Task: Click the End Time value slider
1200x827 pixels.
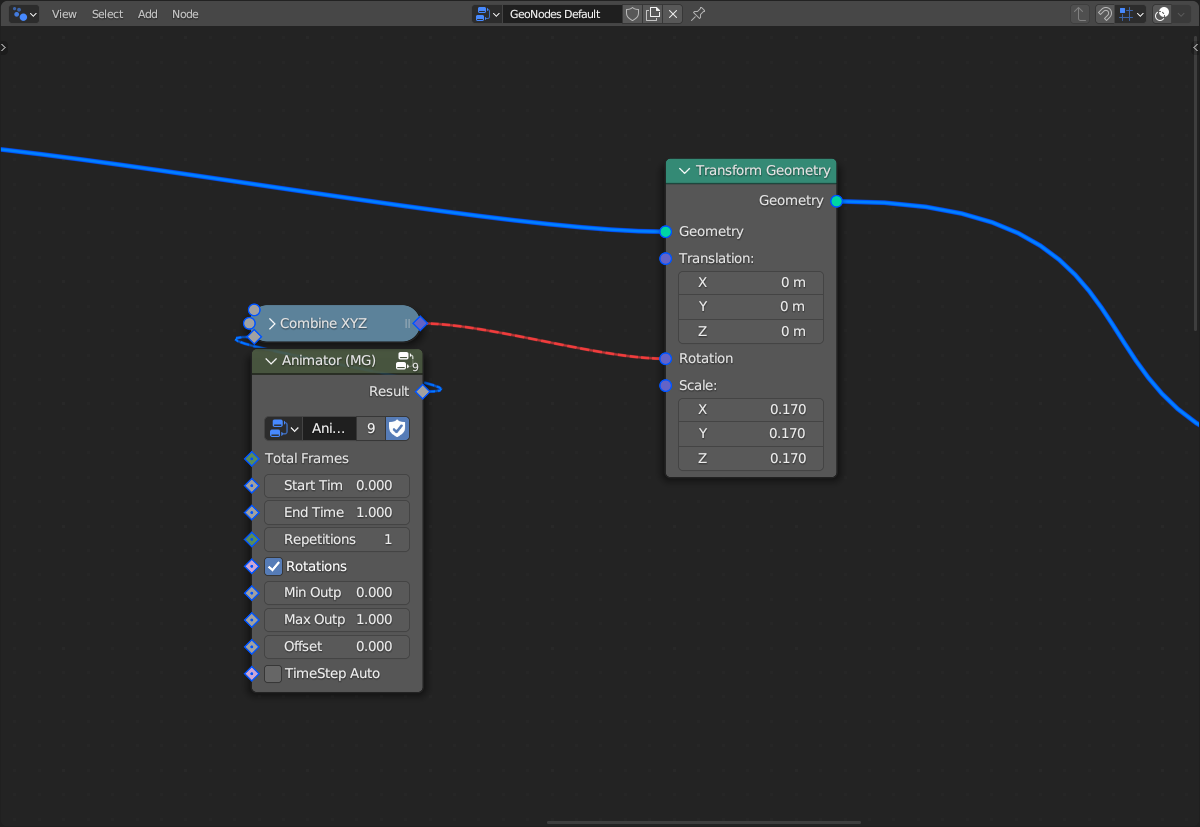Action: pyautogui.click(x=337, y=512)
